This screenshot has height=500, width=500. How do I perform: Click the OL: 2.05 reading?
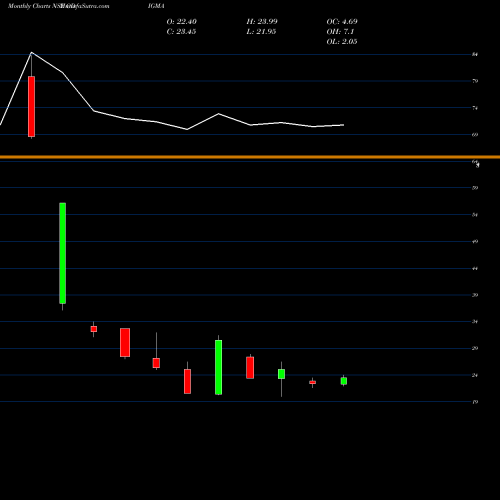tap(342, 42)
